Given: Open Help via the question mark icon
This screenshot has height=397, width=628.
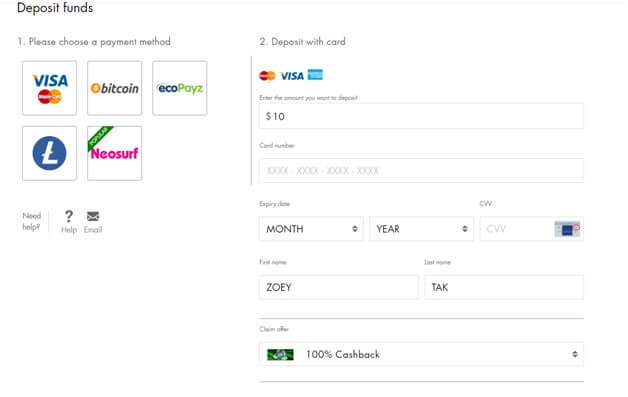Looking at the screenshot, I should pyautogui.click(x=69, y=216).
